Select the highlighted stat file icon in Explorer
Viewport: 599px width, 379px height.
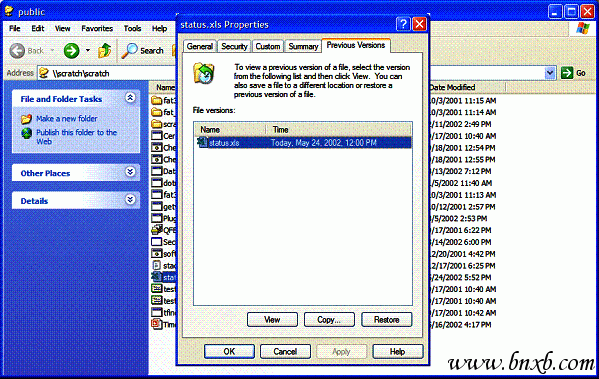point(157,277)
